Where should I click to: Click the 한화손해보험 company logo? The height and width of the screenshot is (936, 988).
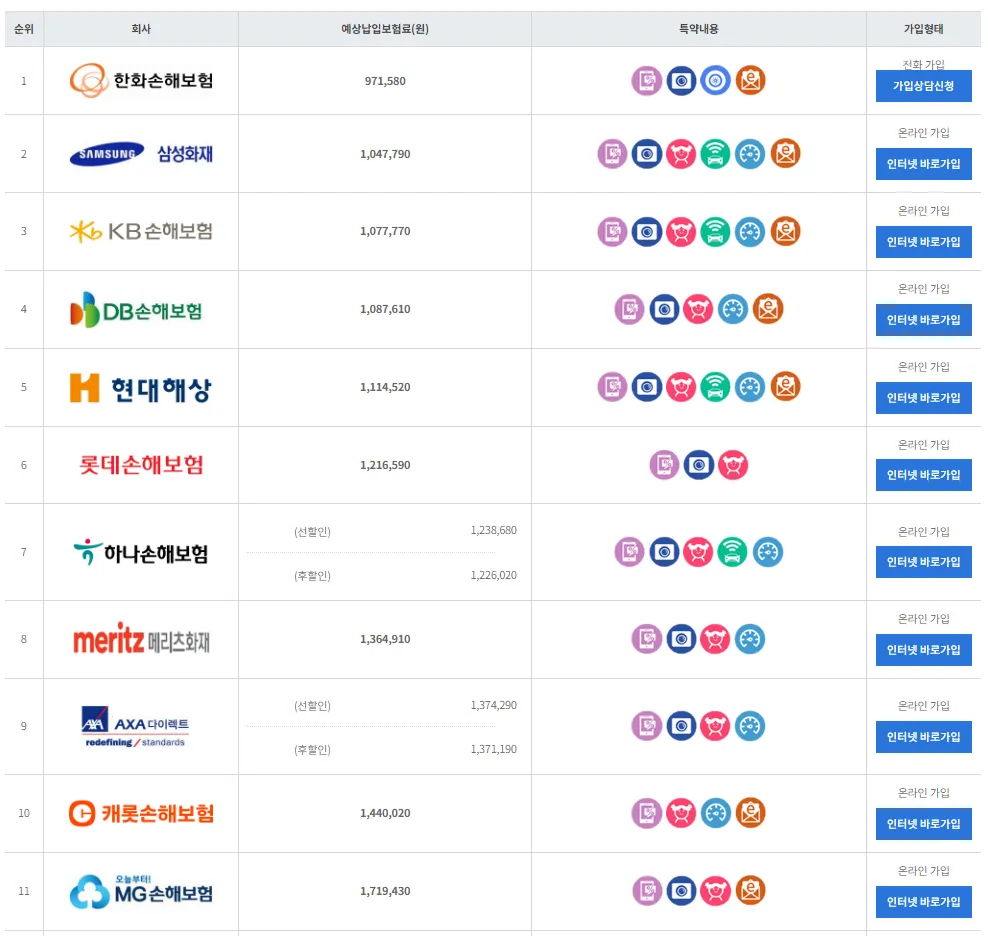pyautogui.click(x=141, y=81)
